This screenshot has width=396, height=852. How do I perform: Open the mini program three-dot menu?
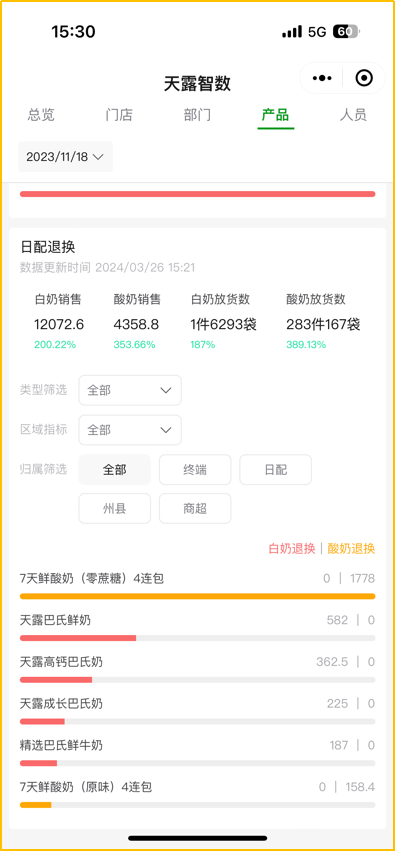[322, 78]
